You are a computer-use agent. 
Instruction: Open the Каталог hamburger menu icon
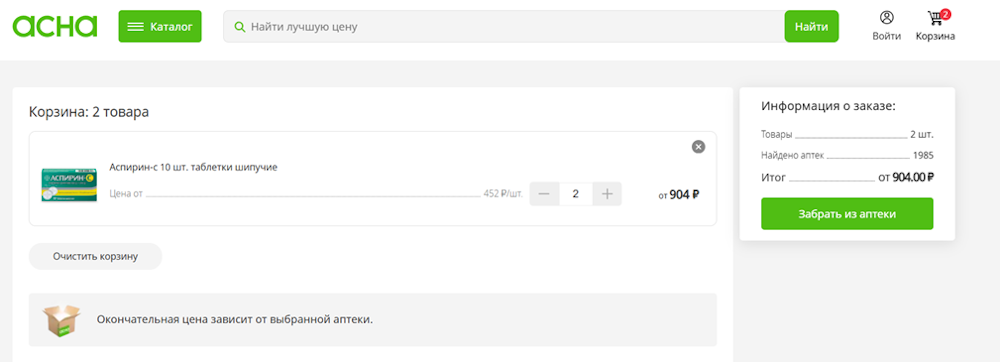click(x=135, y=26)
